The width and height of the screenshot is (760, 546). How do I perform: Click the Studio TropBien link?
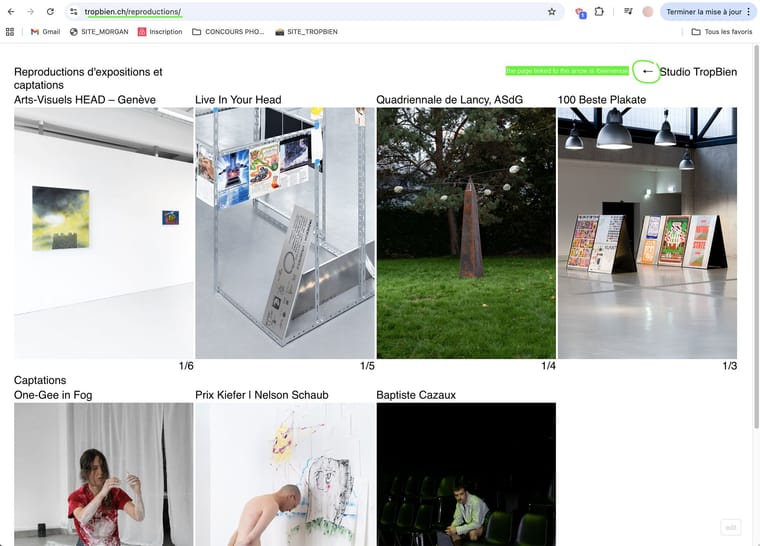click(698, 72)
